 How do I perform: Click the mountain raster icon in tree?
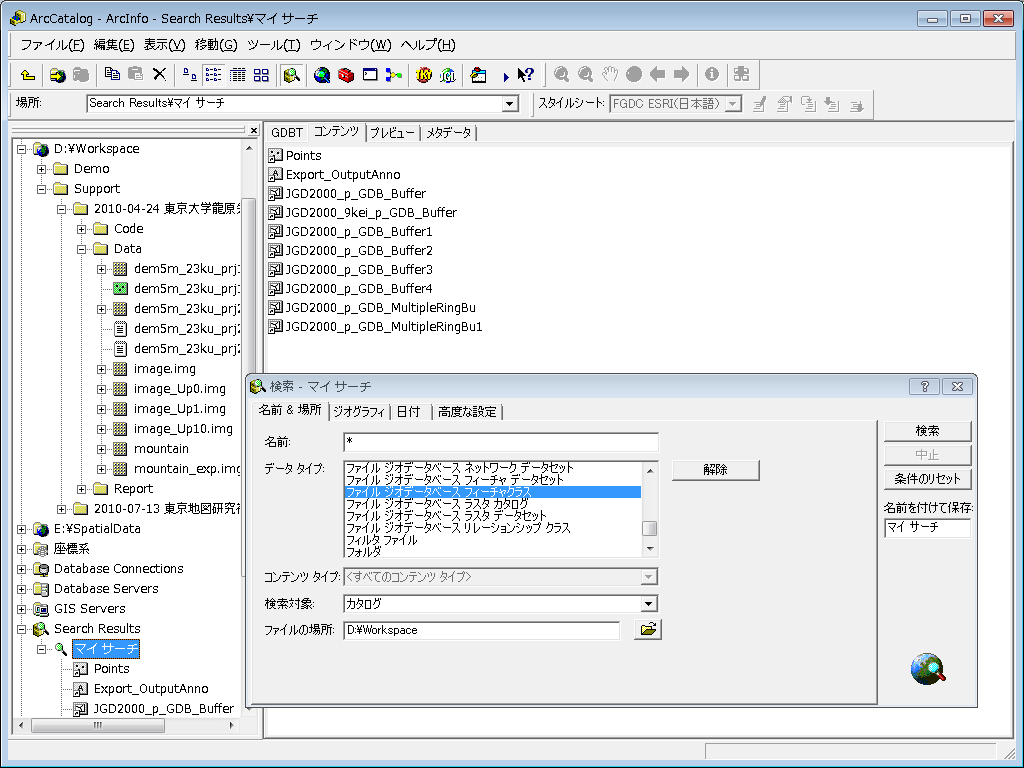(x=120, y=449)
